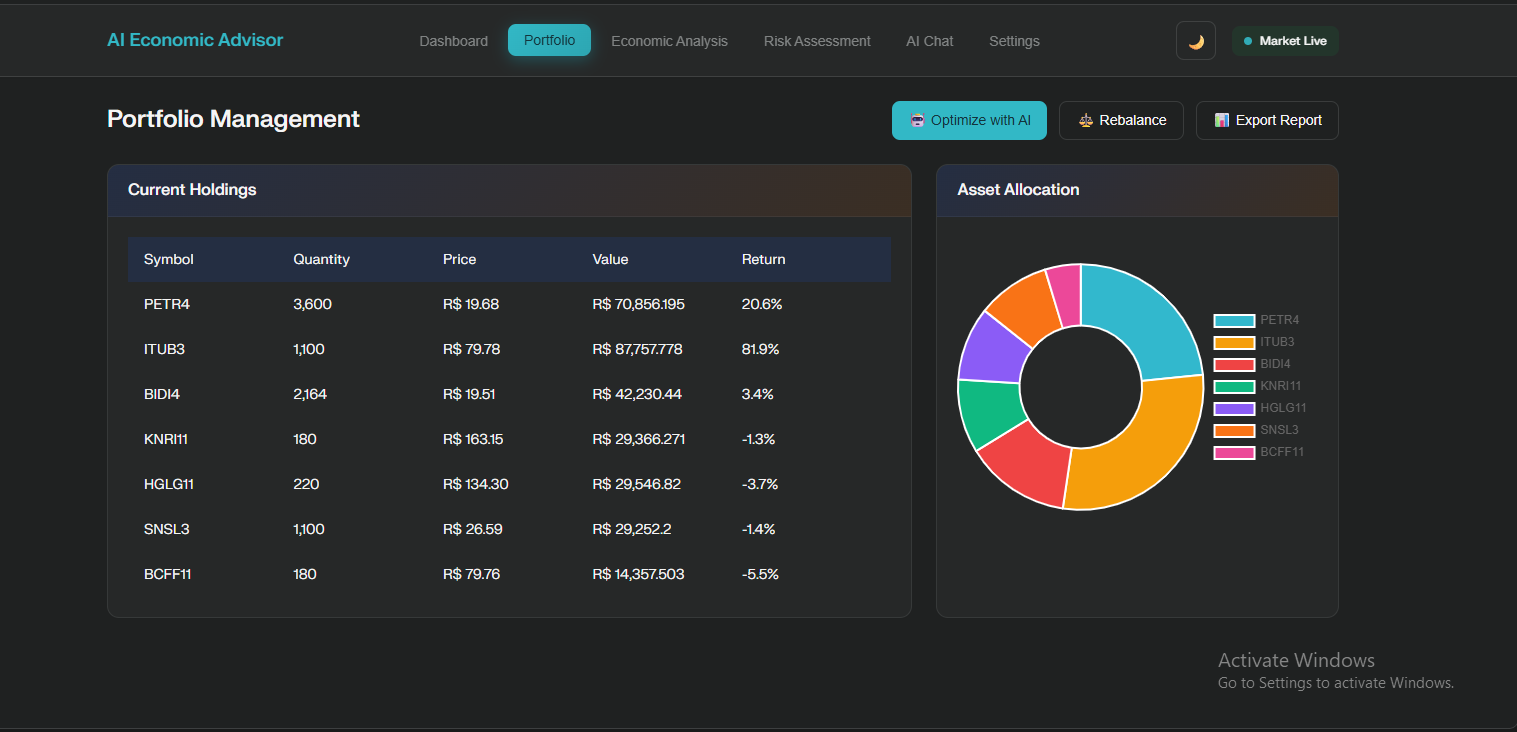Click the SNSL3 orange legend swatch
Image resolution: width=1517 pixels, height=732 pixels.
pyautogui.click(x=1234, y=431)
